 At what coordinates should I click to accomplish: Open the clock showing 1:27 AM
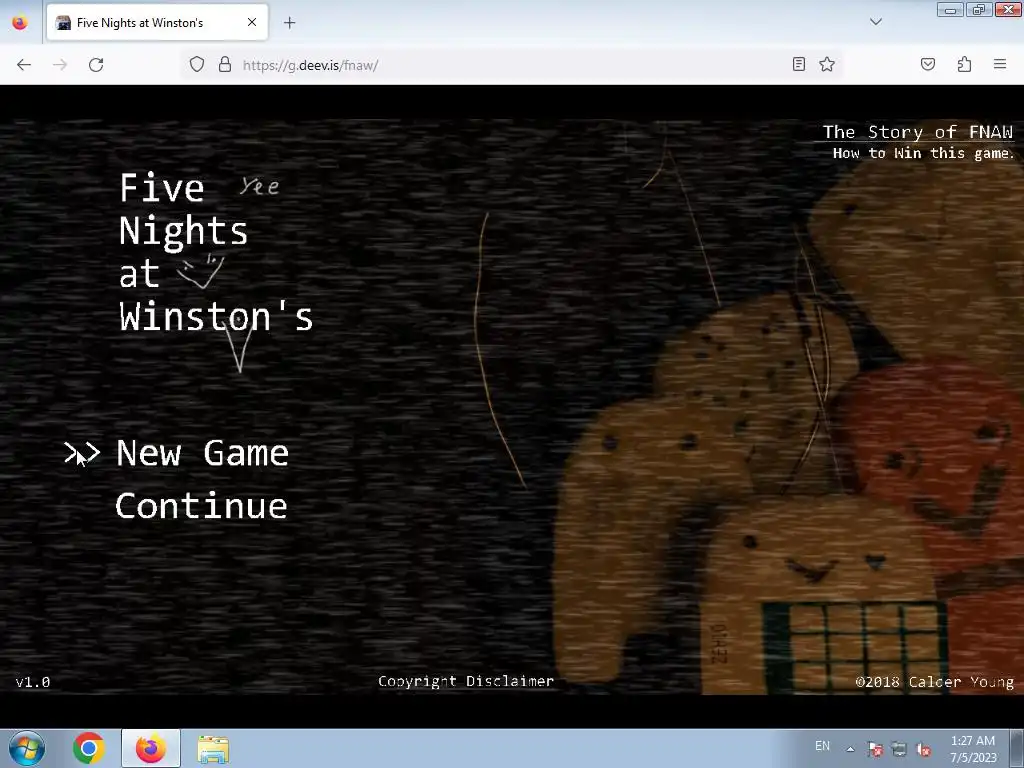972,749
